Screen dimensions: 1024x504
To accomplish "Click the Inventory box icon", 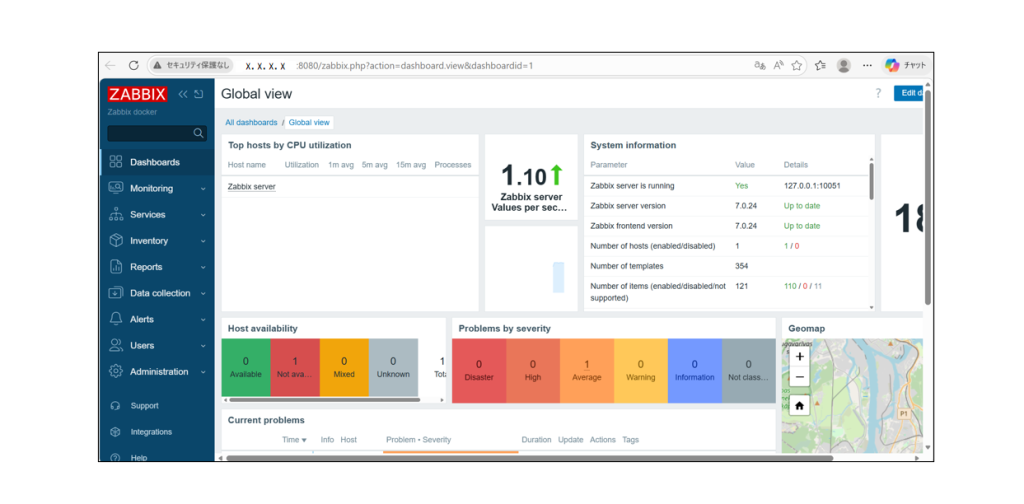I will coord(116,240).
